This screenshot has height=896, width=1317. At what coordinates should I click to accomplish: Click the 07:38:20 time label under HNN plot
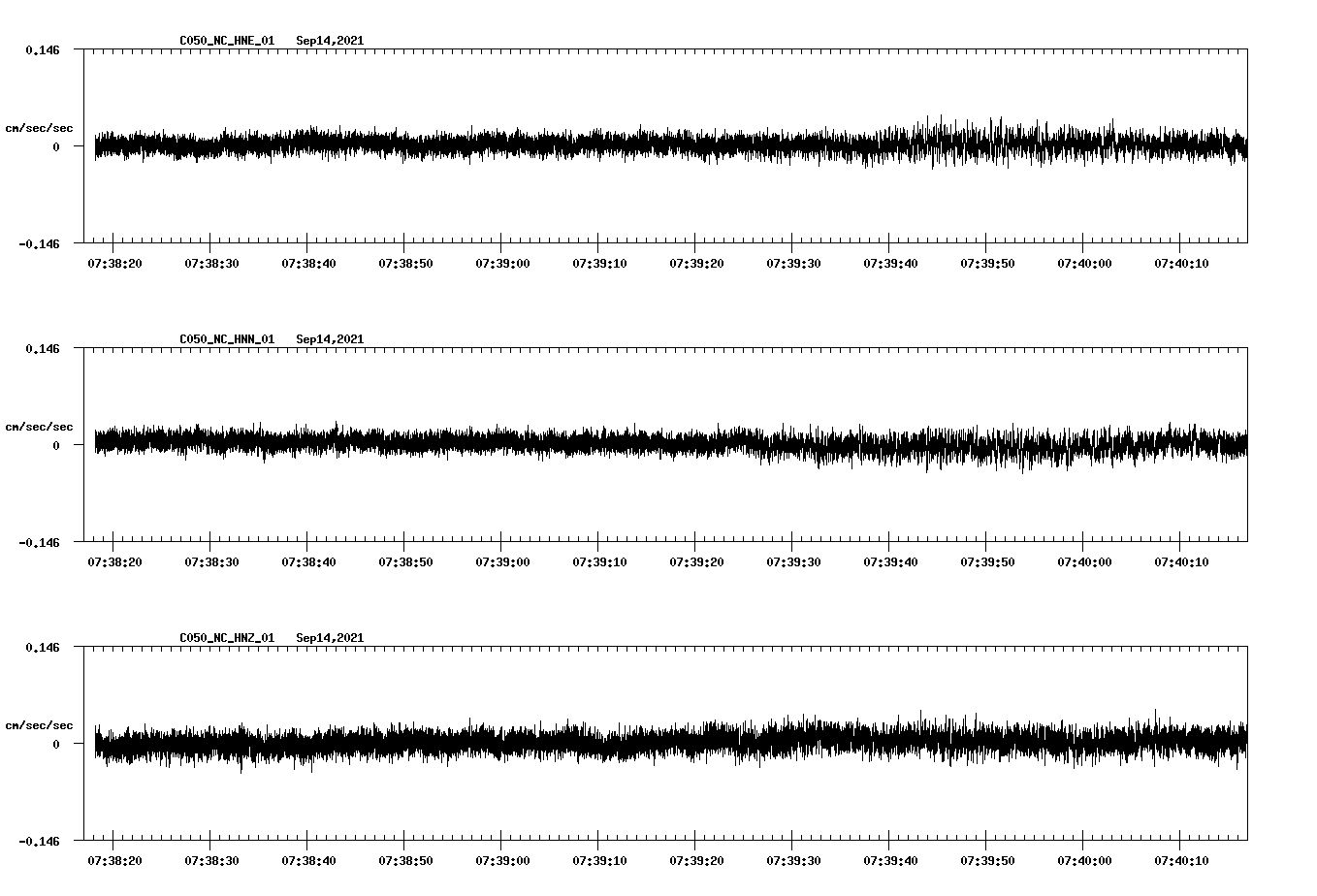114,562
